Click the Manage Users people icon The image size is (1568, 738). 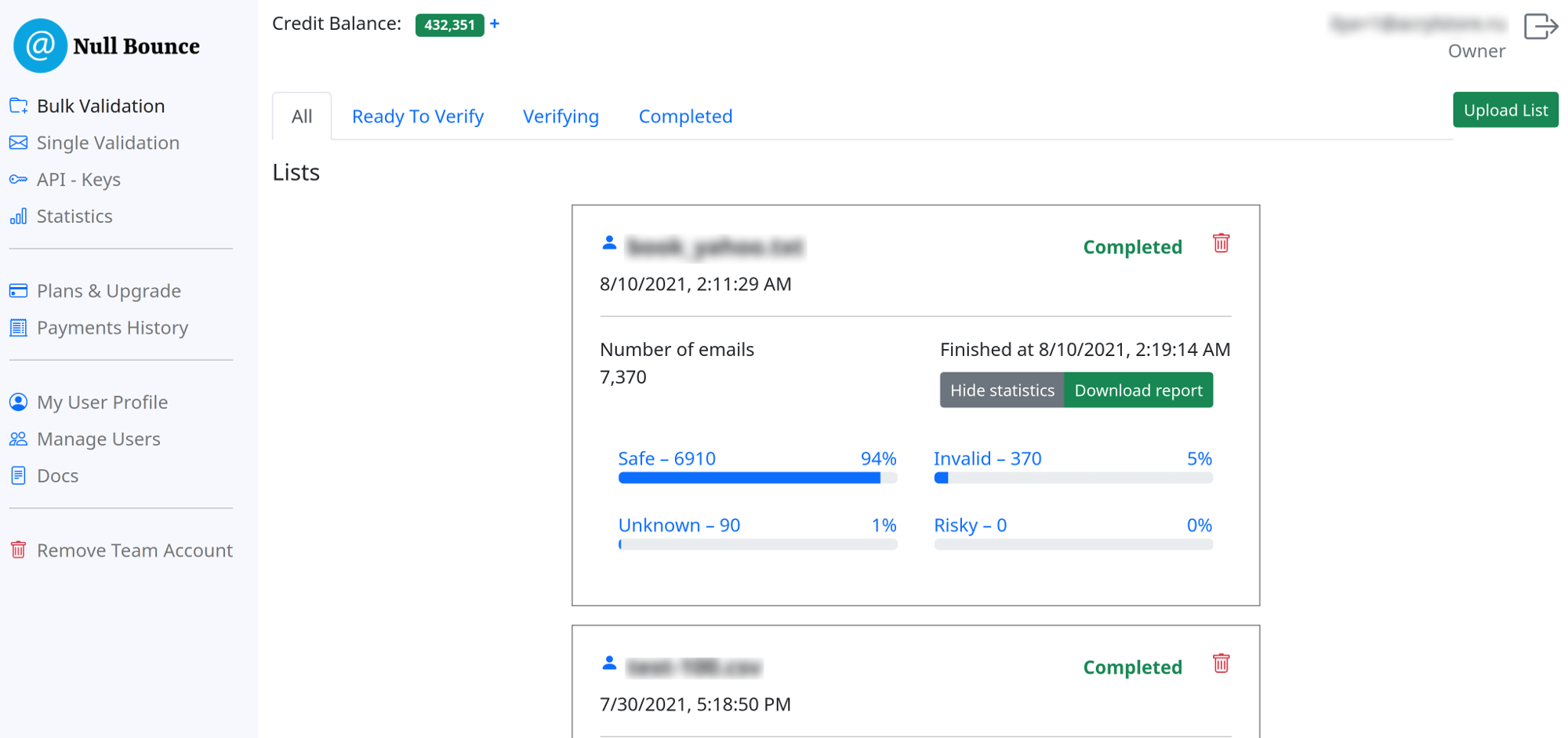tap(18, 439)
